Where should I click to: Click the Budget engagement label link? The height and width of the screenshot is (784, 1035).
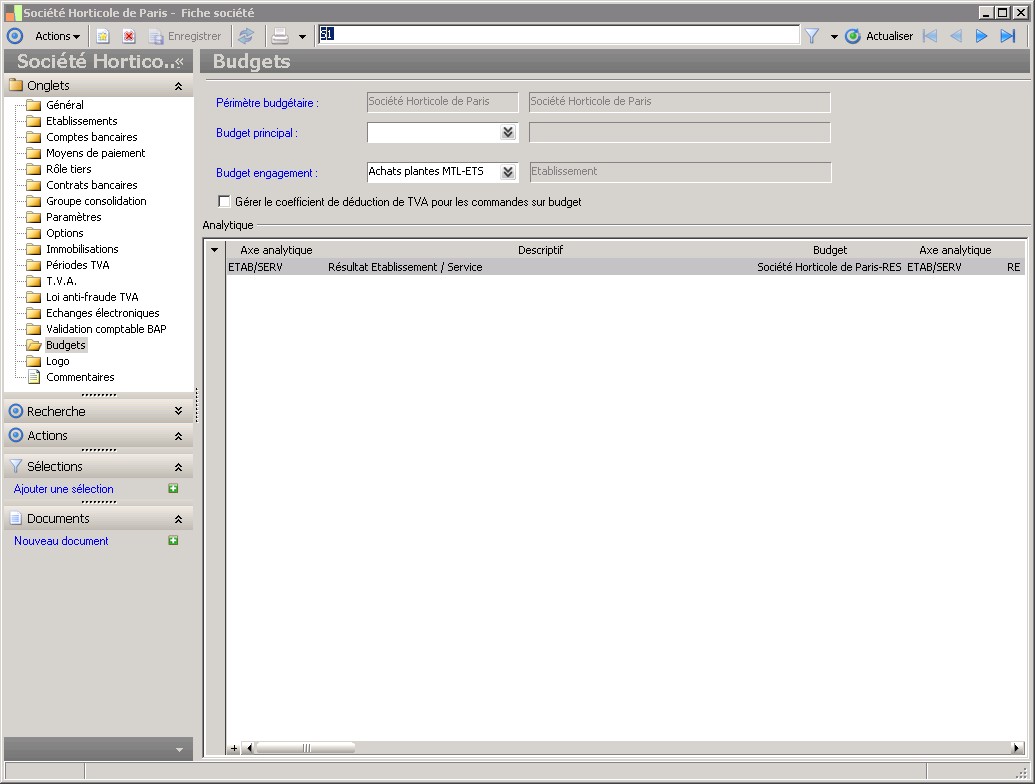point(267,173)
